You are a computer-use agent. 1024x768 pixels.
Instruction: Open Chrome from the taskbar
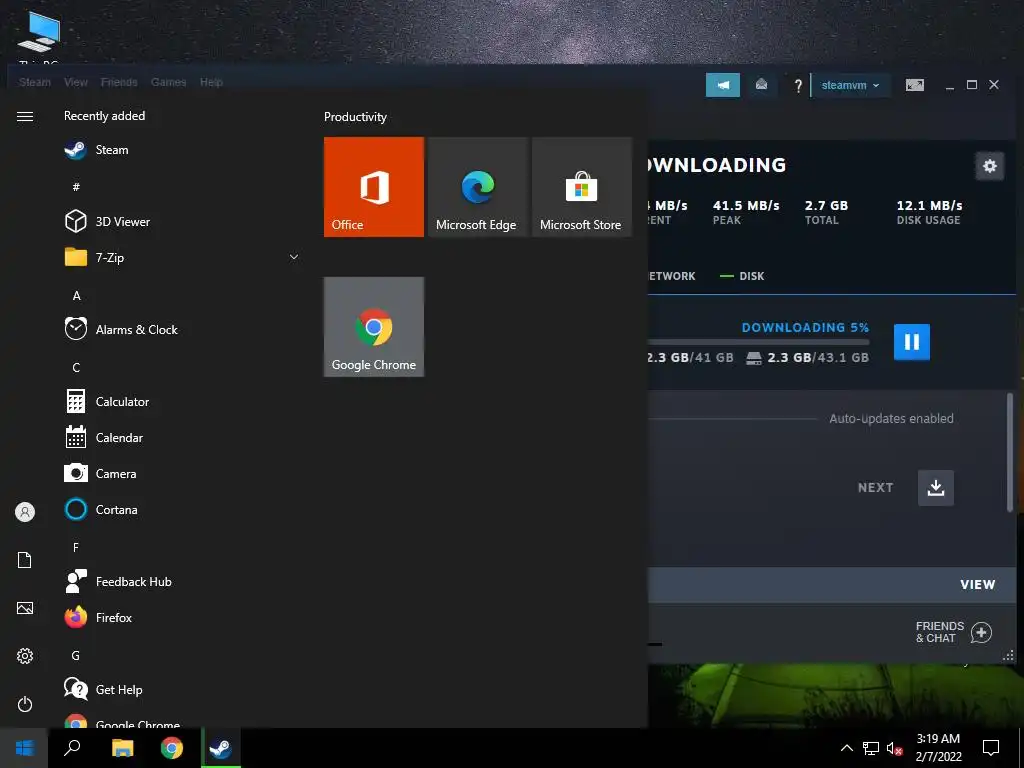pos(172,748)
